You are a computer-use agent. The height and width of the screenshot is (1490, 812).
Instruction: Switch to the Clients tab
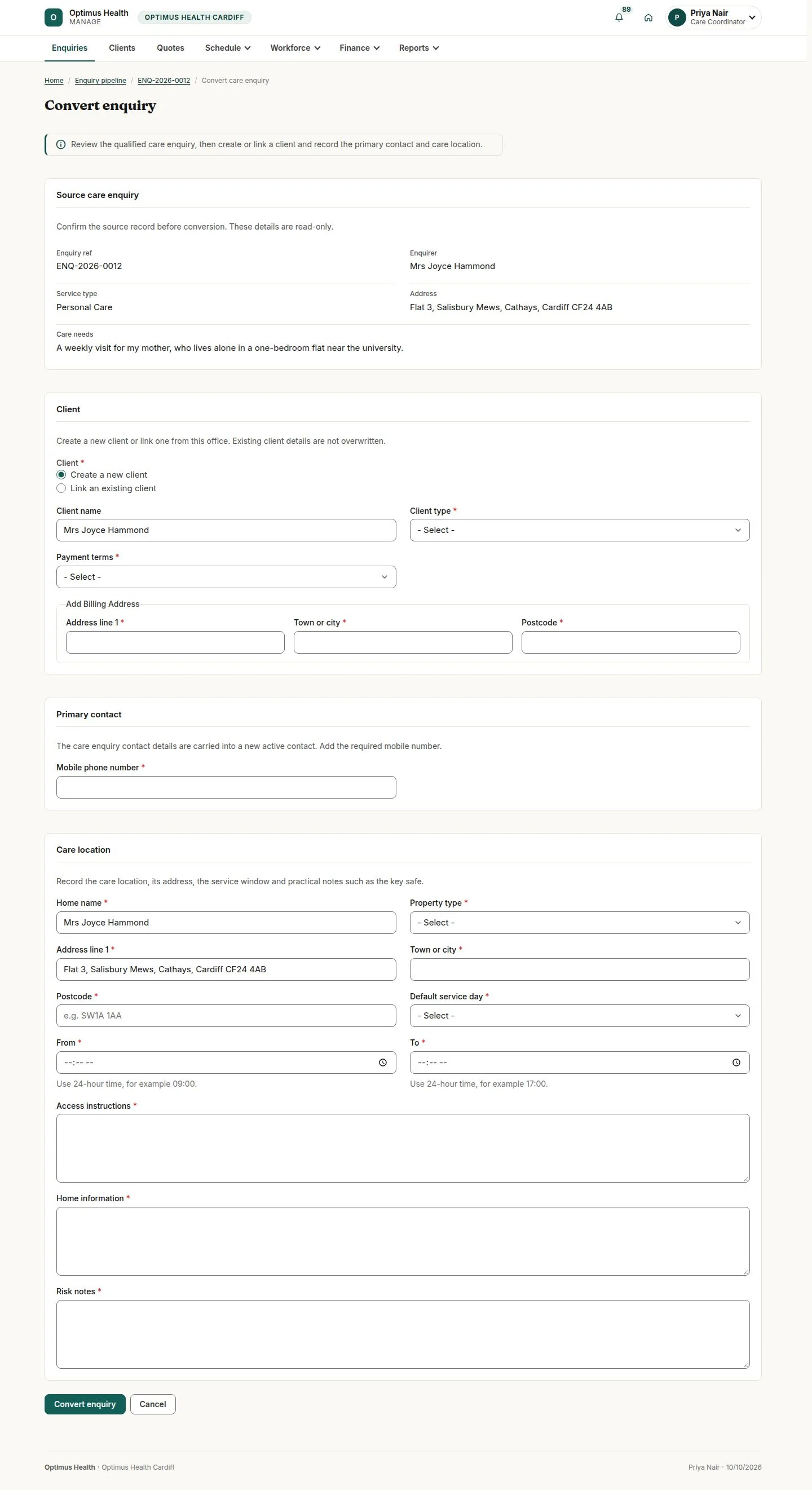122,48
